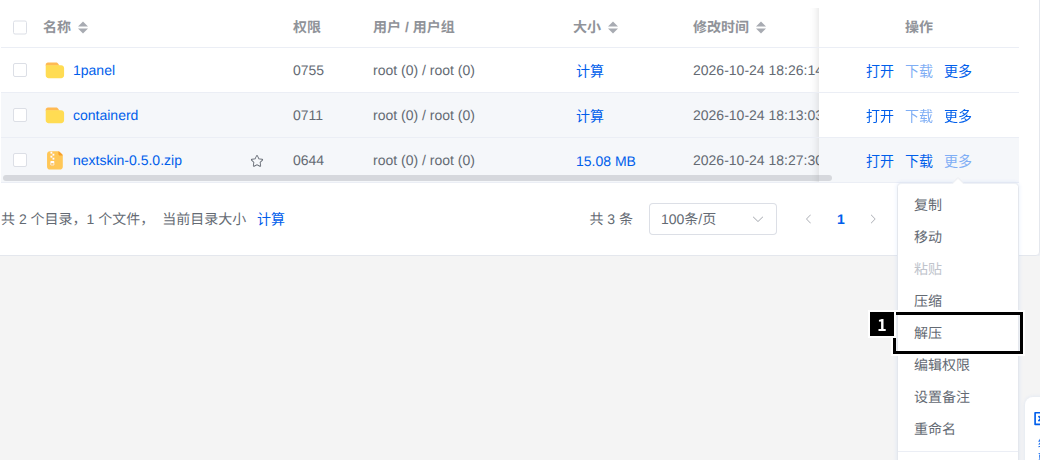Viewport: 1040px width, 460px height.
Task: Click the 0644 permission of nextskin-0.5.0.zip
Action: point(308,160)
